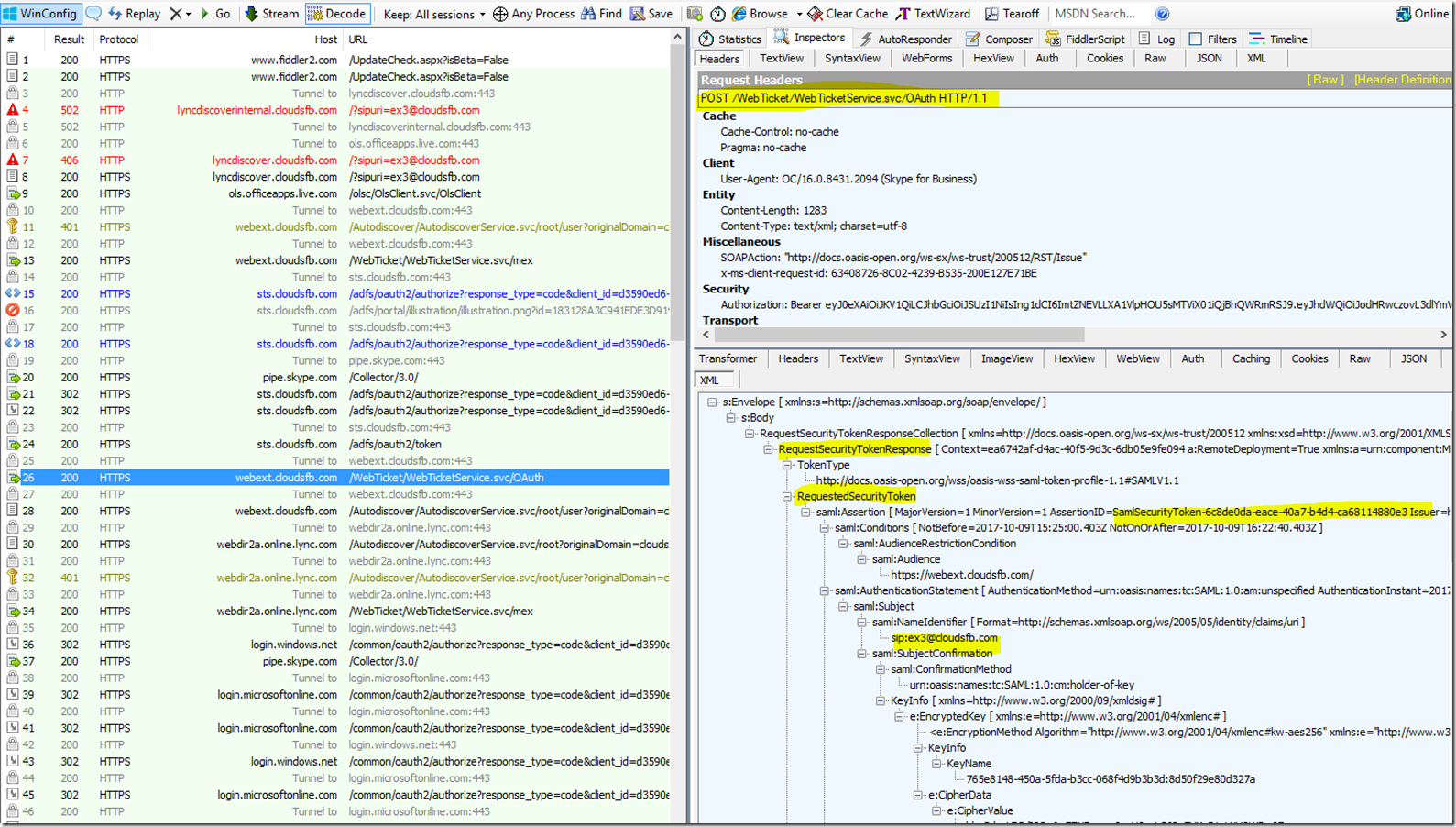Select https://webext.cloudsfb.com/ audience node

point(961,575)
